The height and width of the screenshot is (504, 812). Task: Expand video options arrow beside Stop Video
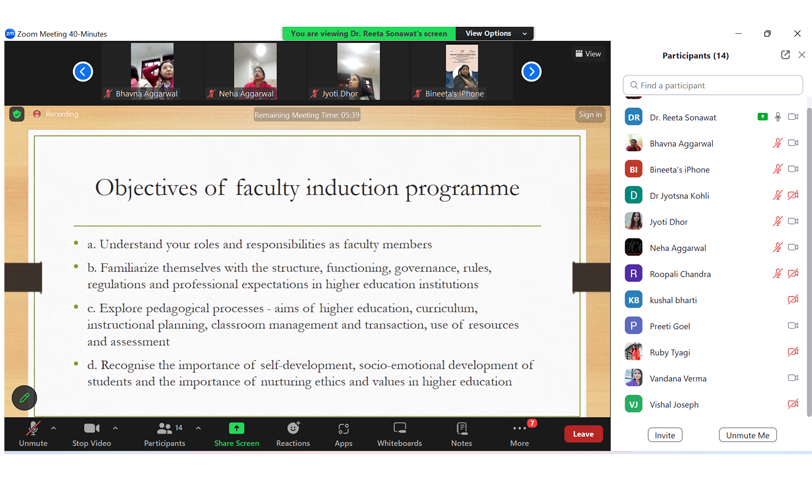click(115, 428)
